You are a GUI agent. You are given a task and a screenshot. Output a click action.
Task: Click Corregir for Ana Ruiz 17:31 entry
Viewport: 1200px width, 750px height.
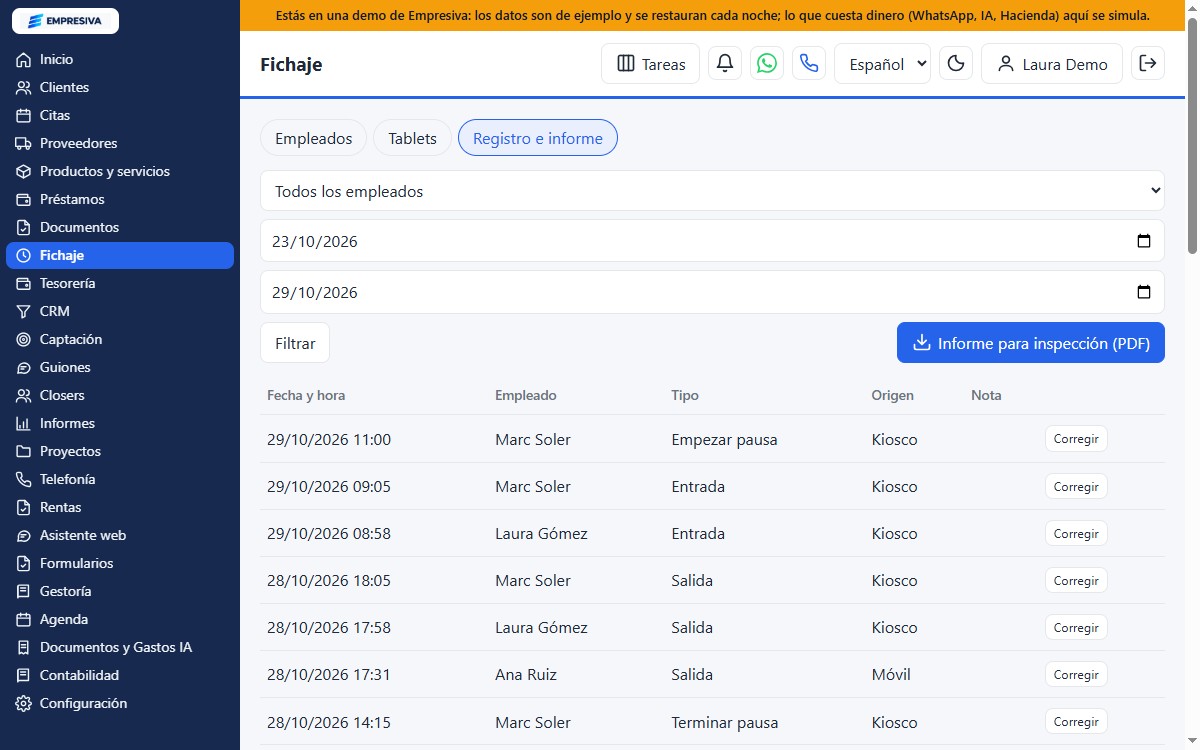[1076, 674]
